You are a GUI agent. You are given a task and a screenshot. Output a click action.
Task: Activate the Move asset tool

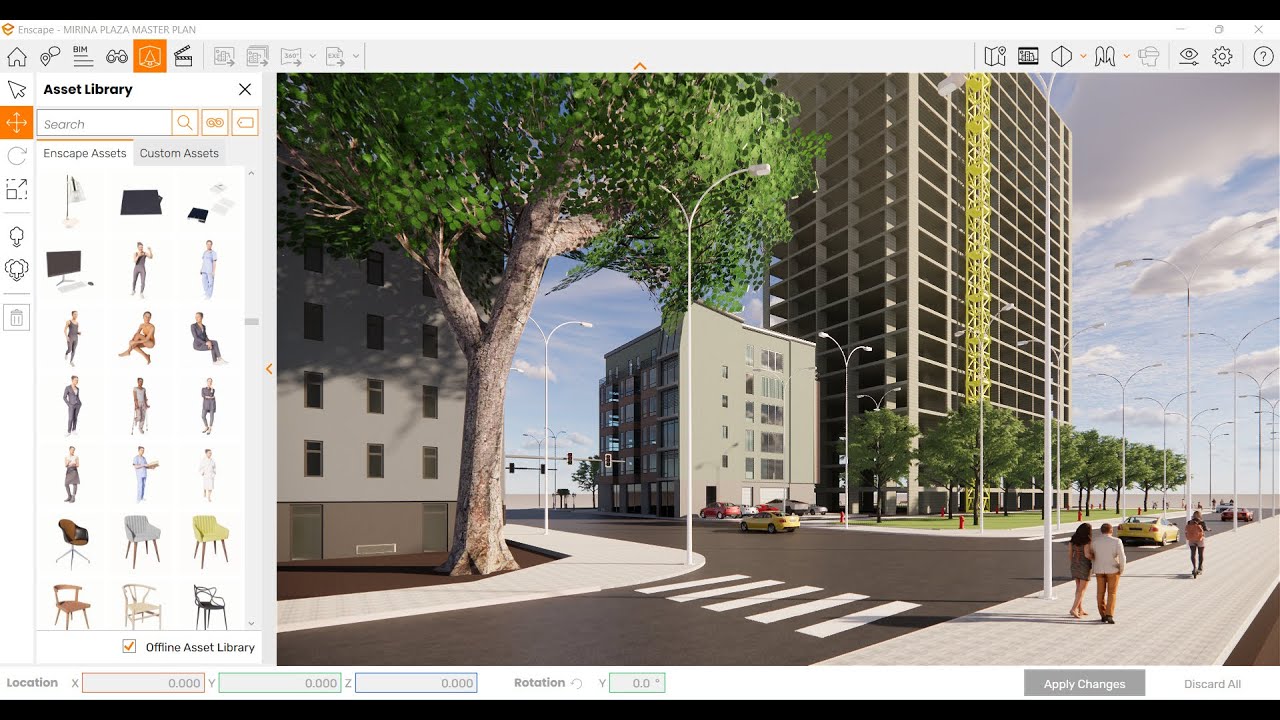click(x=16, y=123)
